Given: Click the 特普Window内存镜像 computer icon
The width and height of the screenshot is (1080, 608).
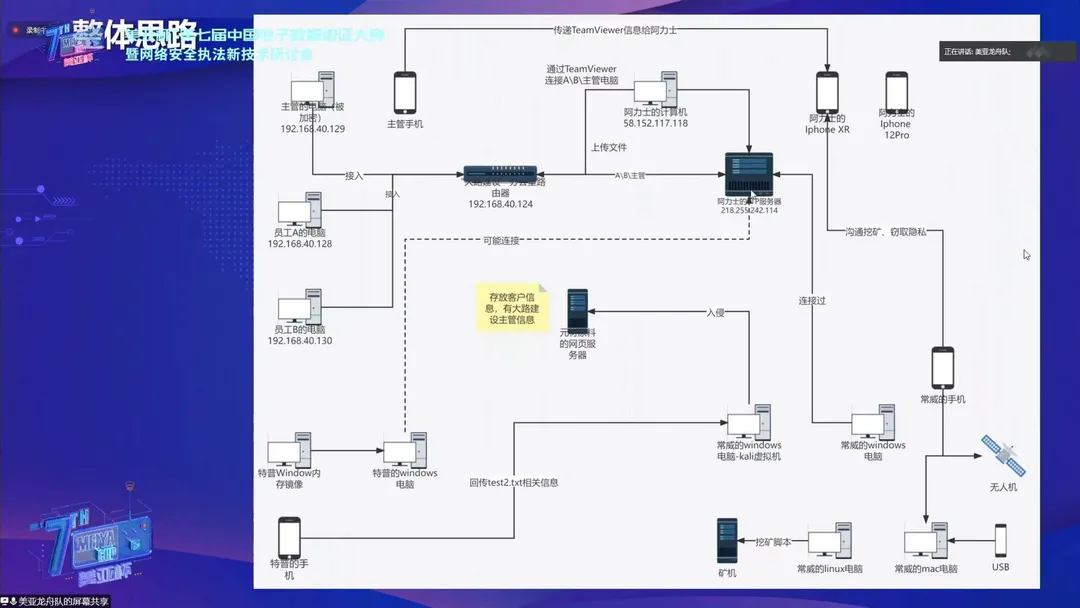Looking at the screenshot, I should 289,450.
